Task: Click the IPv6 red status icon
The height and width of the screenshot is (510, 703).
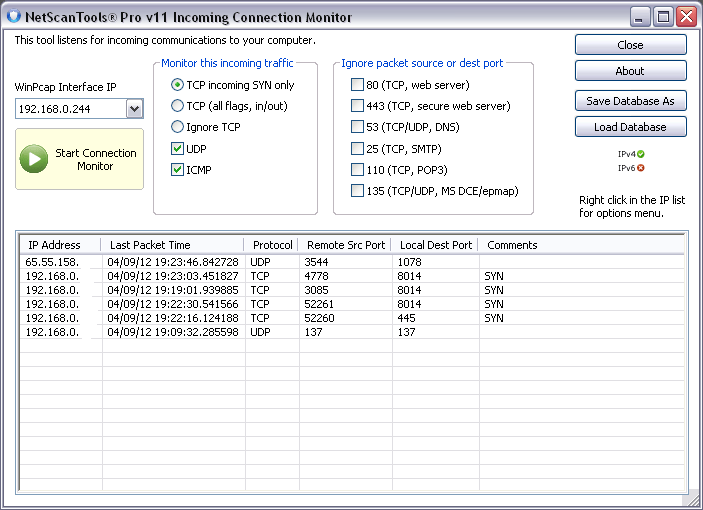Action: tap(641, 168)
